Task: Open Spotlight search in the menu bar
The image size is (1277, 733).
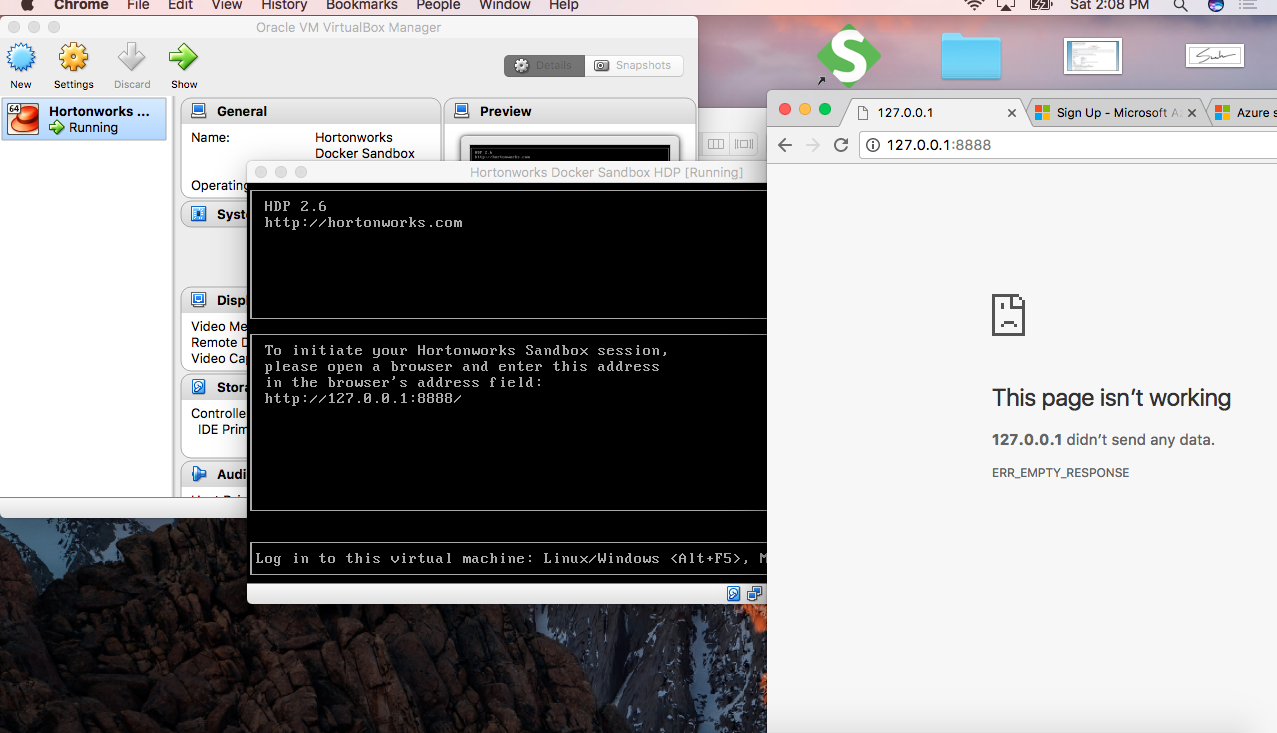Action: tap(1179, 6)
